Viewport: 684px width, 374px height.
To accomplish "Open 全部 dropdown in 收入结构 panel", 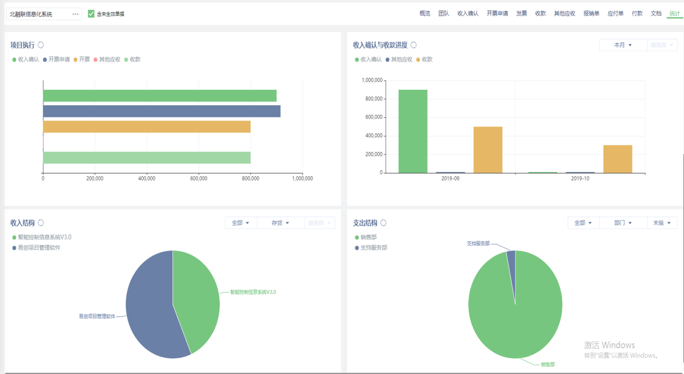I will 241,223.
